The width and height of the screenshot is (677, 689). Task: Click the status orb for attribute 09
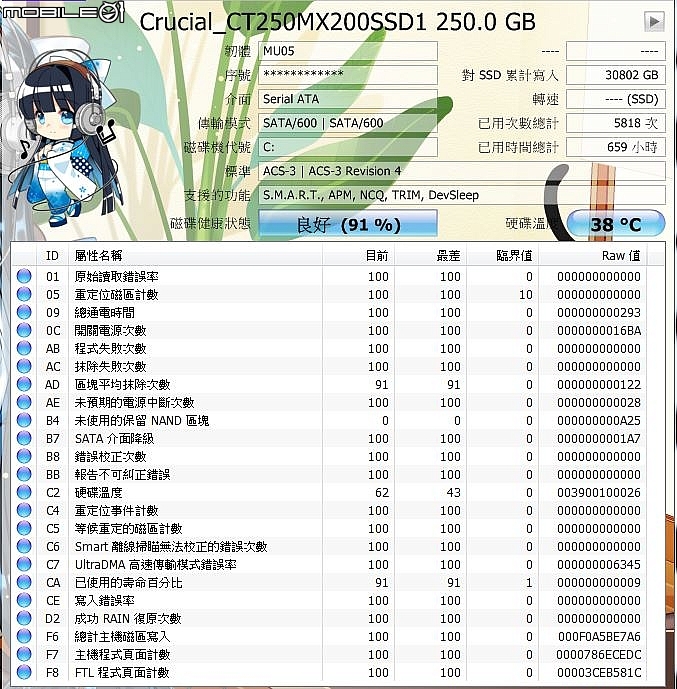(x=24, y=312)
